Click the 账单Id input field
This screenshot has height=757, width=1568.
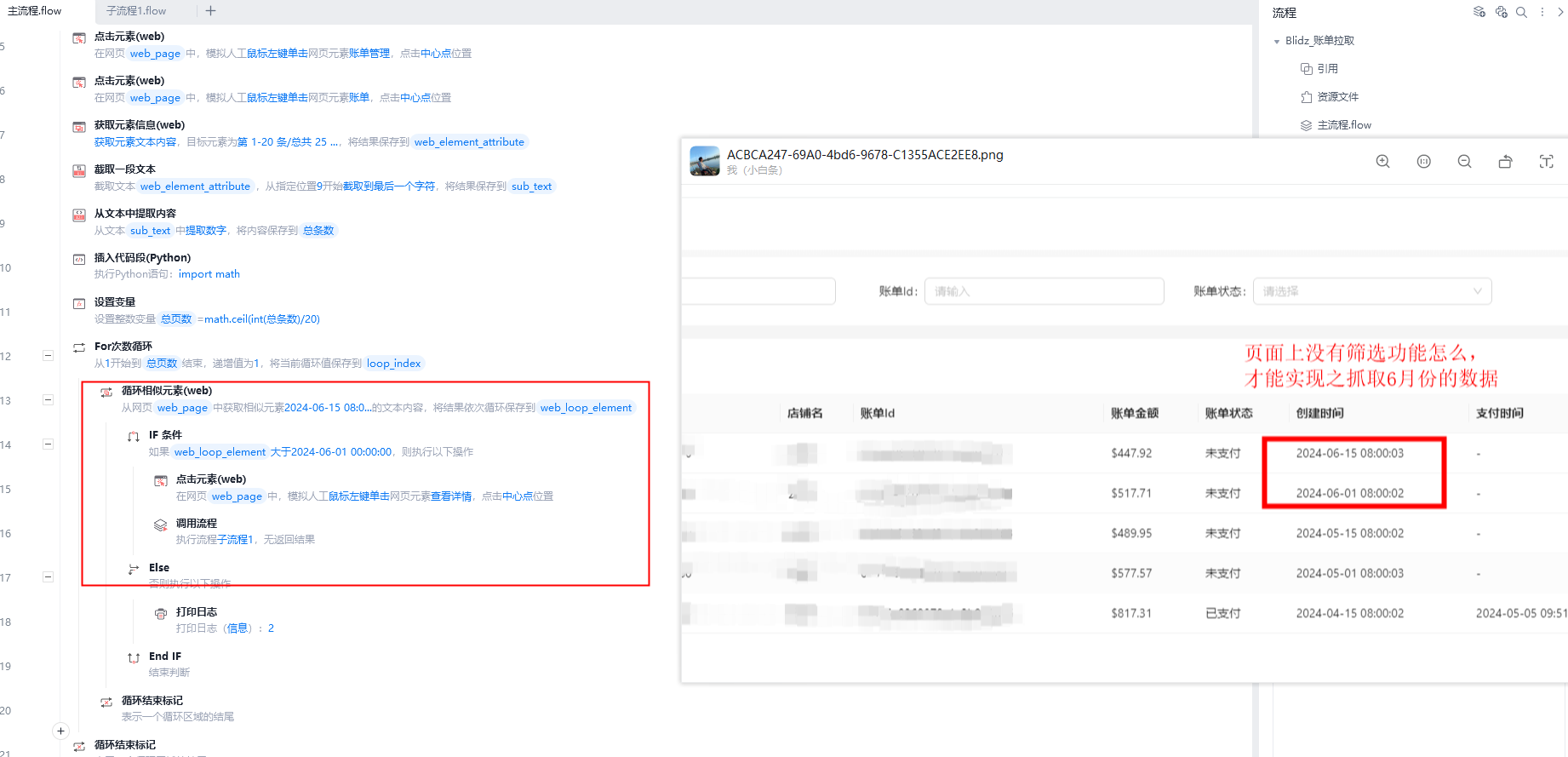pos(1044,291)
